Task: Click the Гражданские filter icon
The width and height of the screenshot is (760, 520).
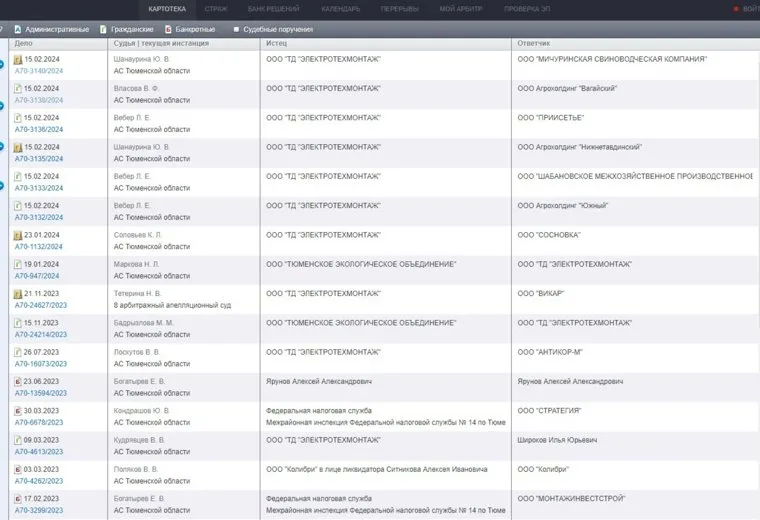Action: pyautogui.click(x=103, y=30)
